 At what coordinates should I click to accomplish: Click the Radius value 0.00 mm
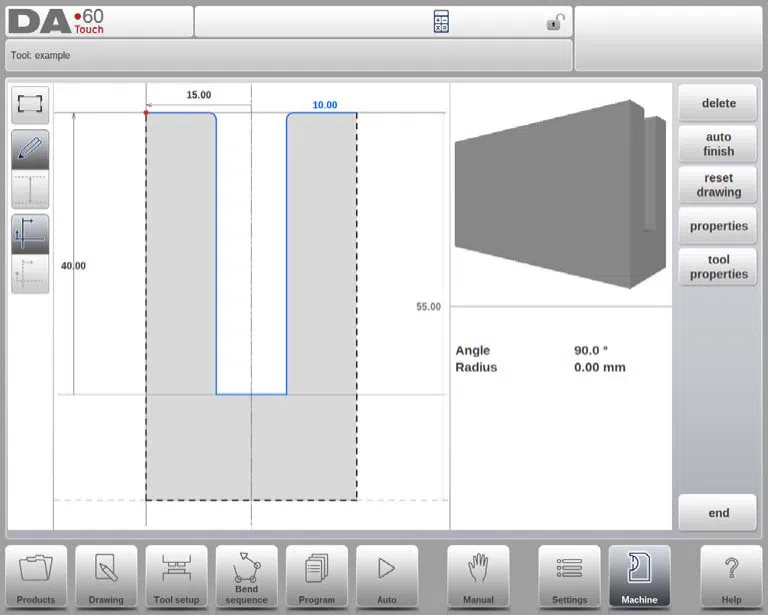coord(600,367)
